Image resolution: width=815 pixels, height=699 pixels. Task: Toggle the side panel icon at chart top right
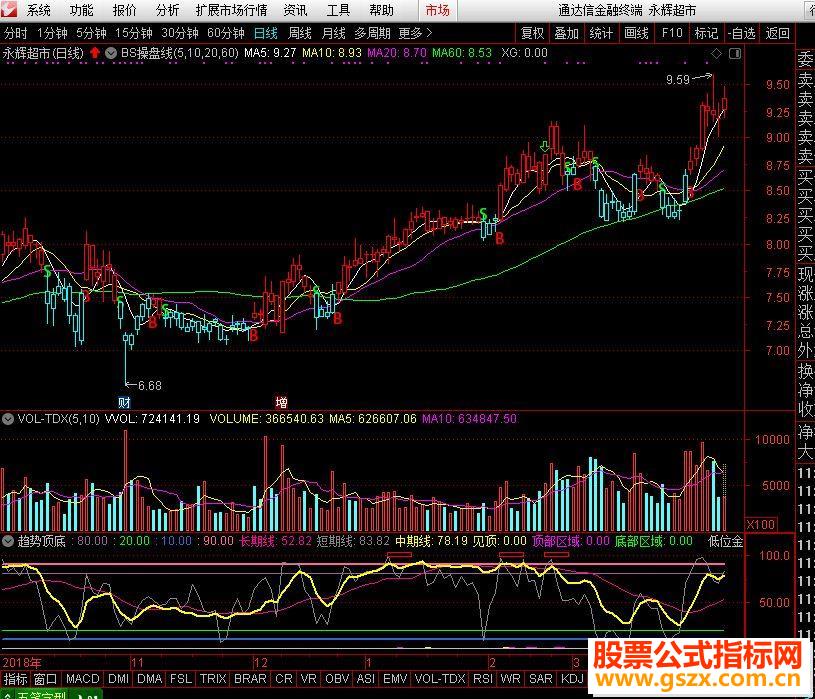point(735,53)
